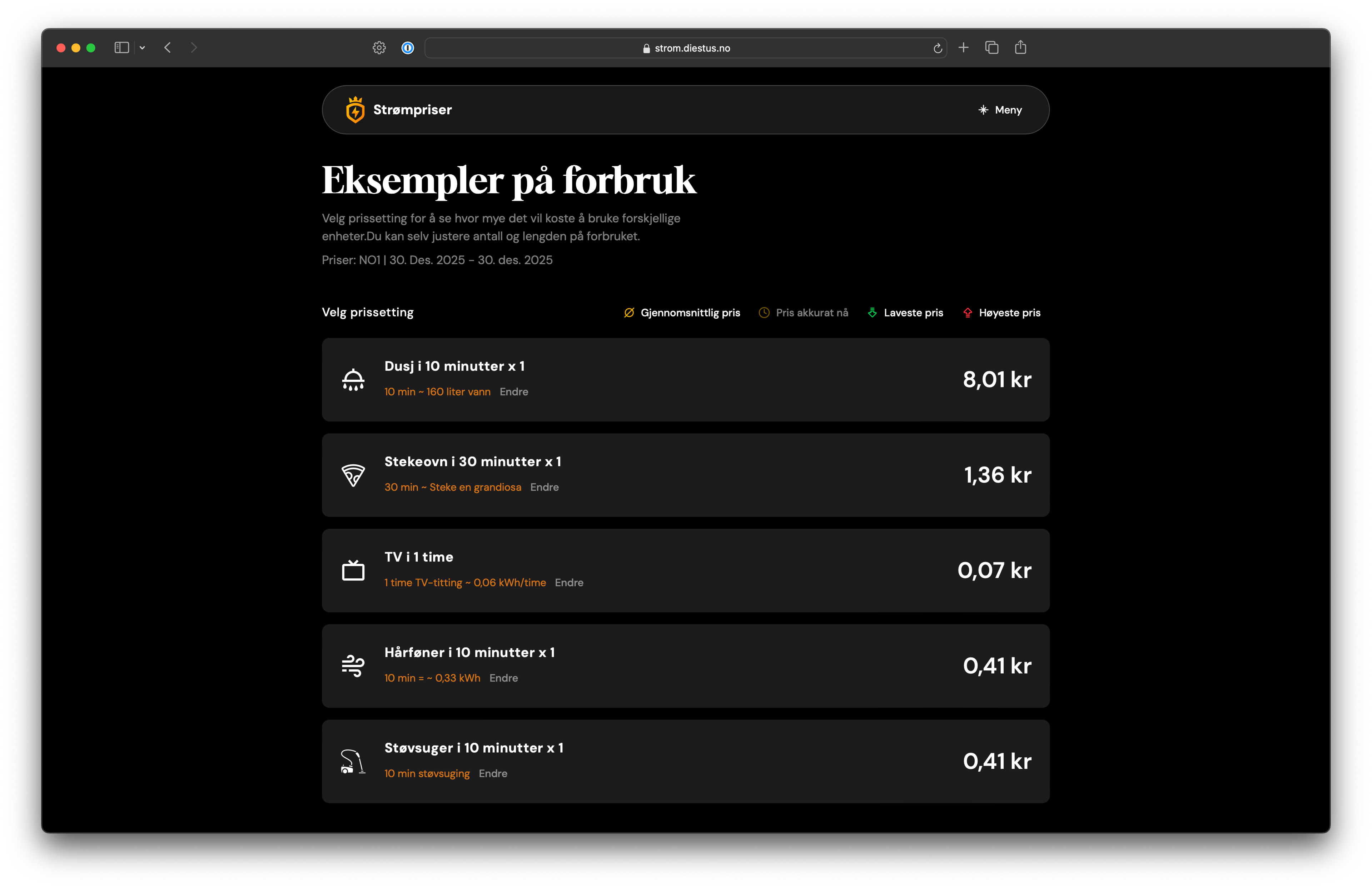
Task: Click the shower icon in Dusj row
Action: point(353,380)
